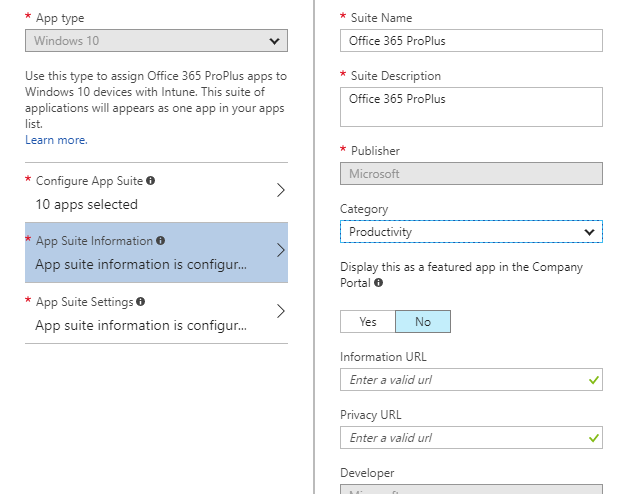
Task: Click info icon beside Configure App Suite
Action: [x=151, y=181]
